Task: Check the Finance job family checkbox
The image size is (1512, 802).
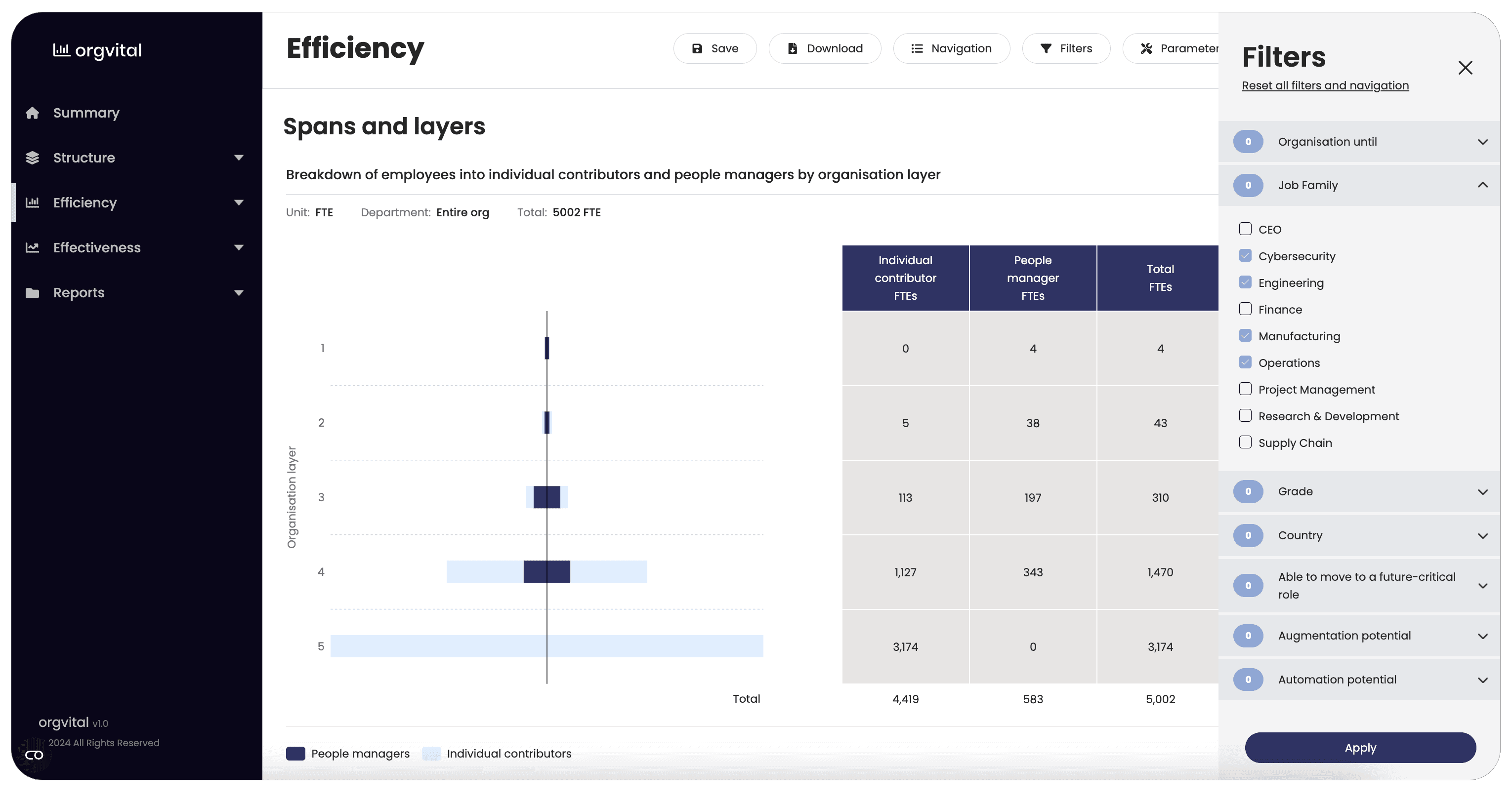Action: tap(1245, 309)
